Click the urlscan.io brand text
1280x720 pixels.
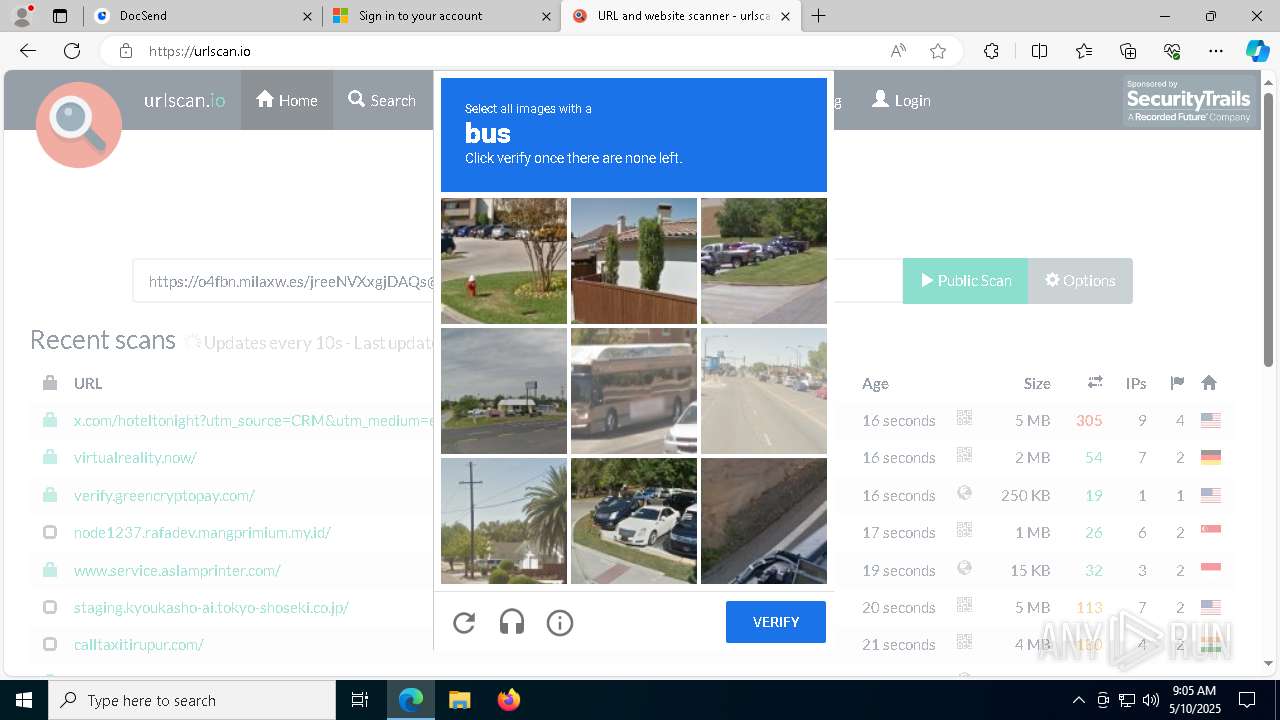pyautogui.click(x=184, y=100)
